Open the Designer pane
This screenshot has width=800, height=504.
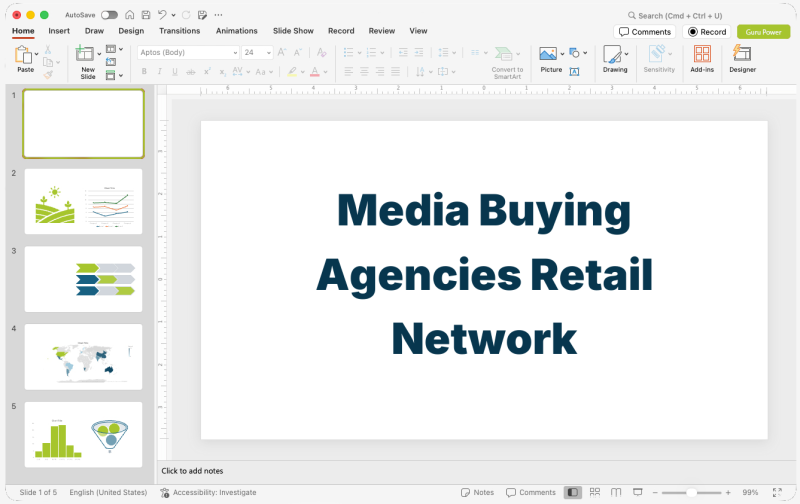[x=742, y=54]
